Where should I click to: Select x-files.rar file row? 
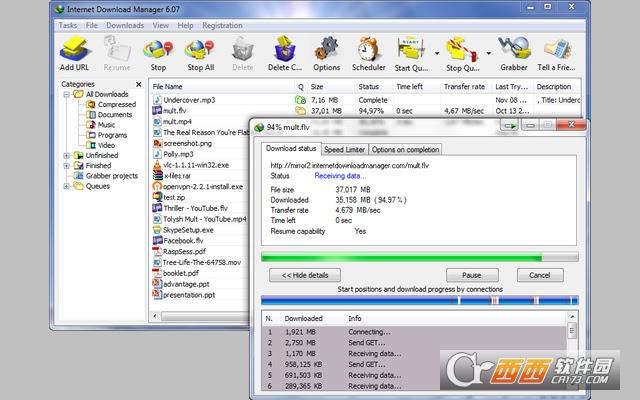[x=177, y=176]
